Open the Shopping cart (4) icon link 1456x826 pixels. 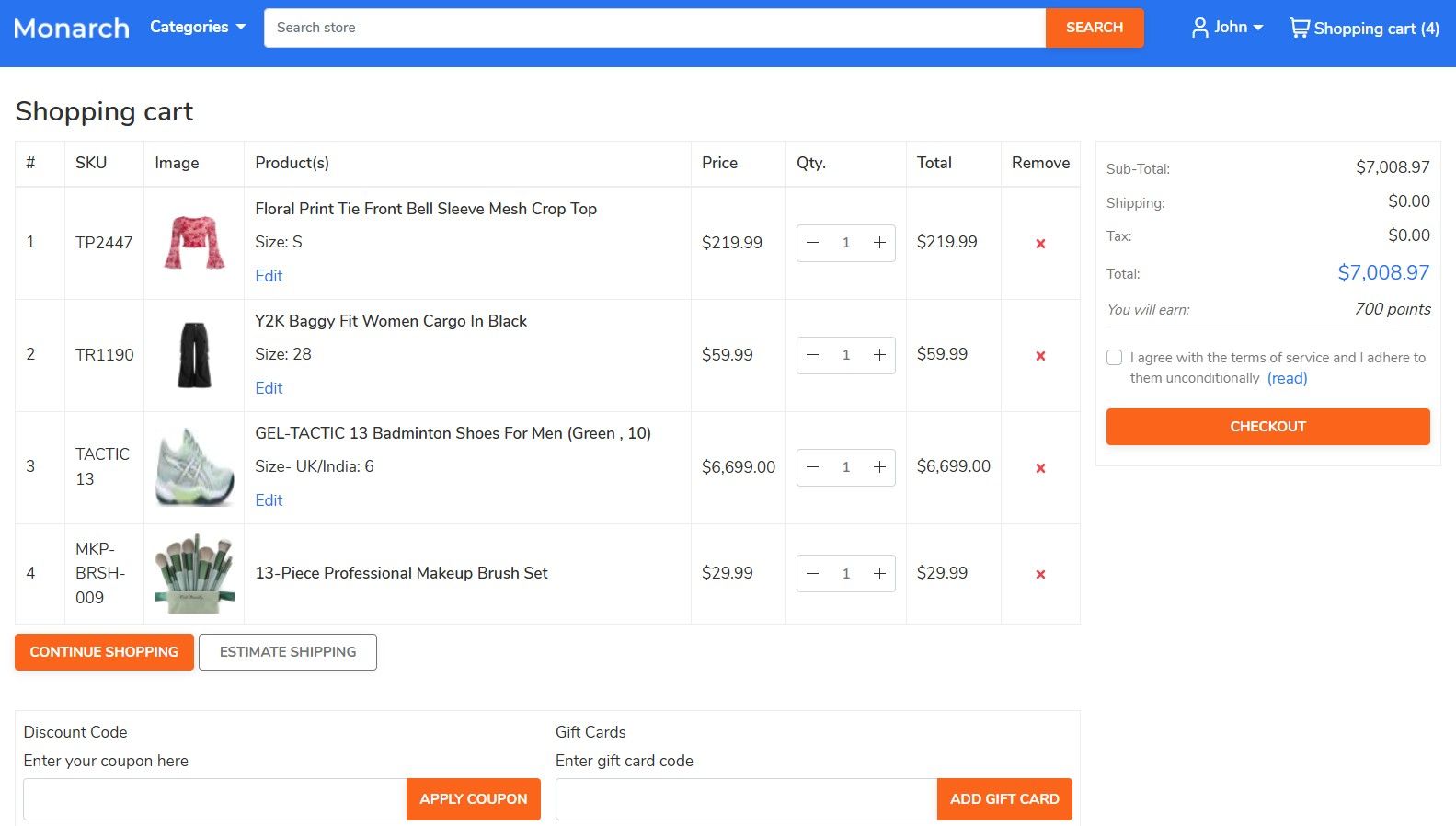[1364, 28]
